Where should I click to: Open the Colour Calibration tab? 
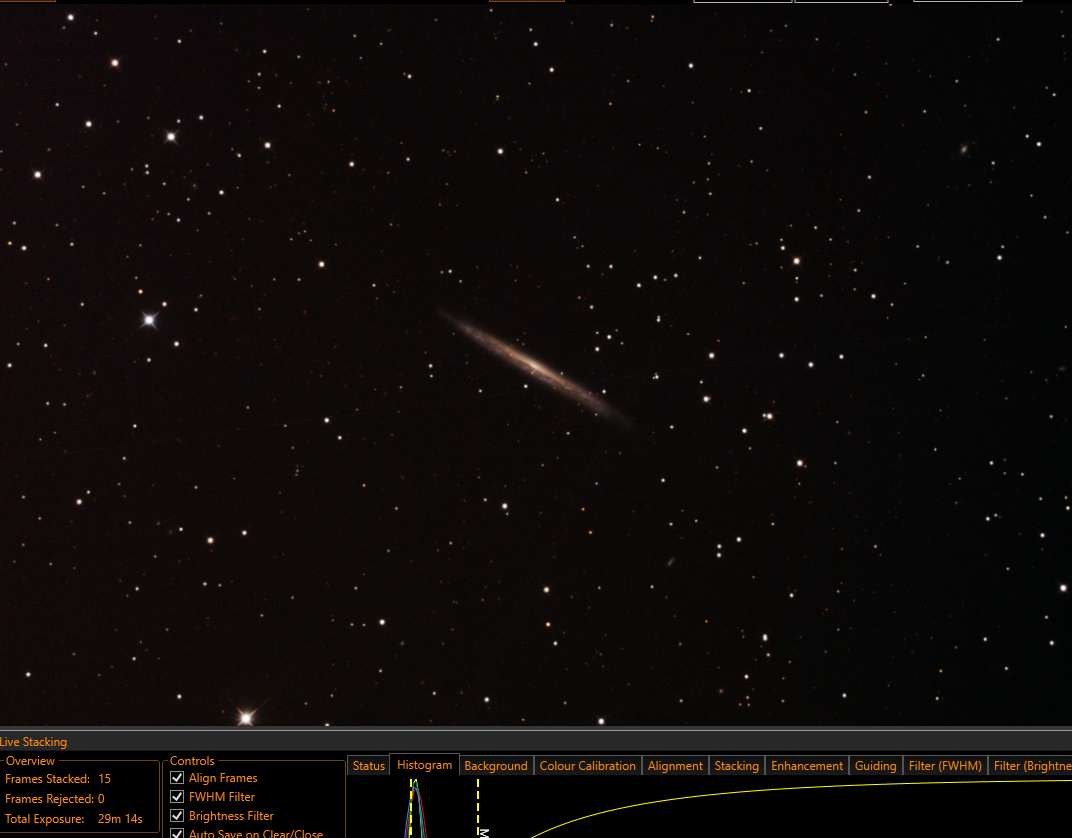tap(587, 766)
